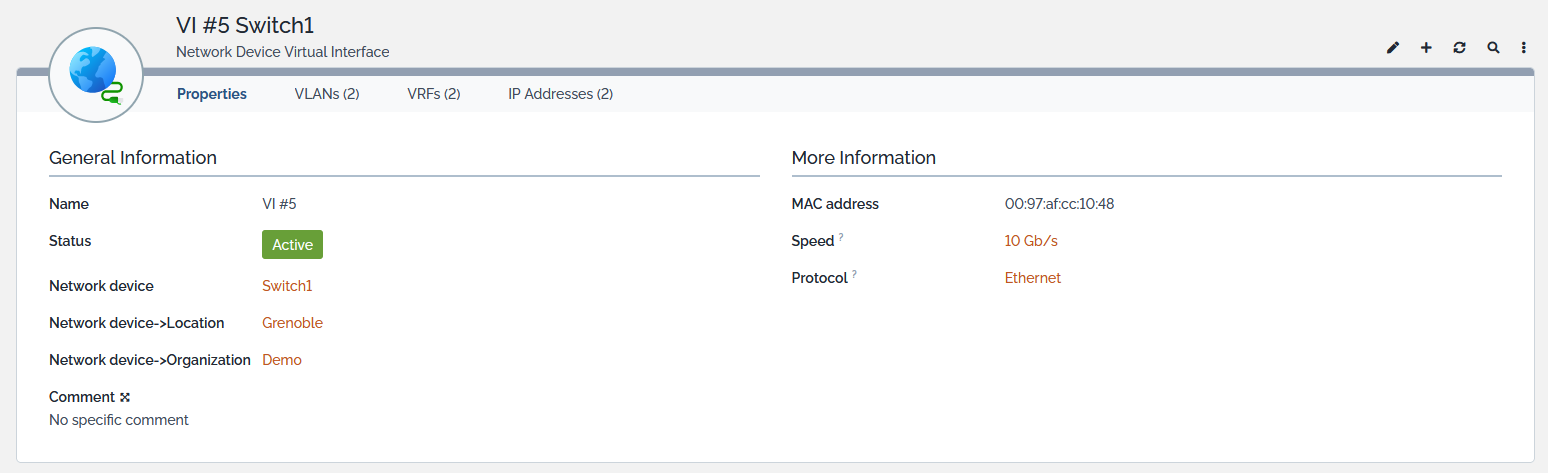
Task: Click the globe network interface icon
Action: (96, 75)
